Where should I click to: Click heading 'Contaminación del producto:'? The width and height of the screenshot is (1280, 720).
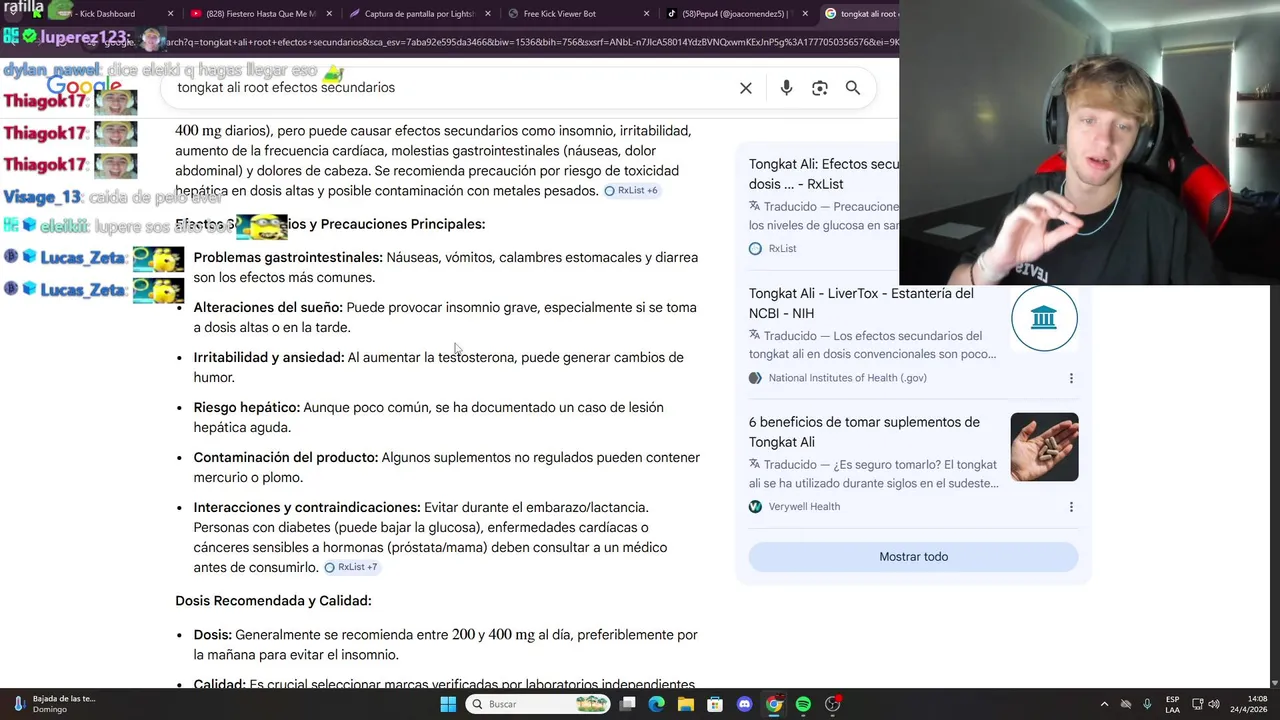(x=286, y=458)
